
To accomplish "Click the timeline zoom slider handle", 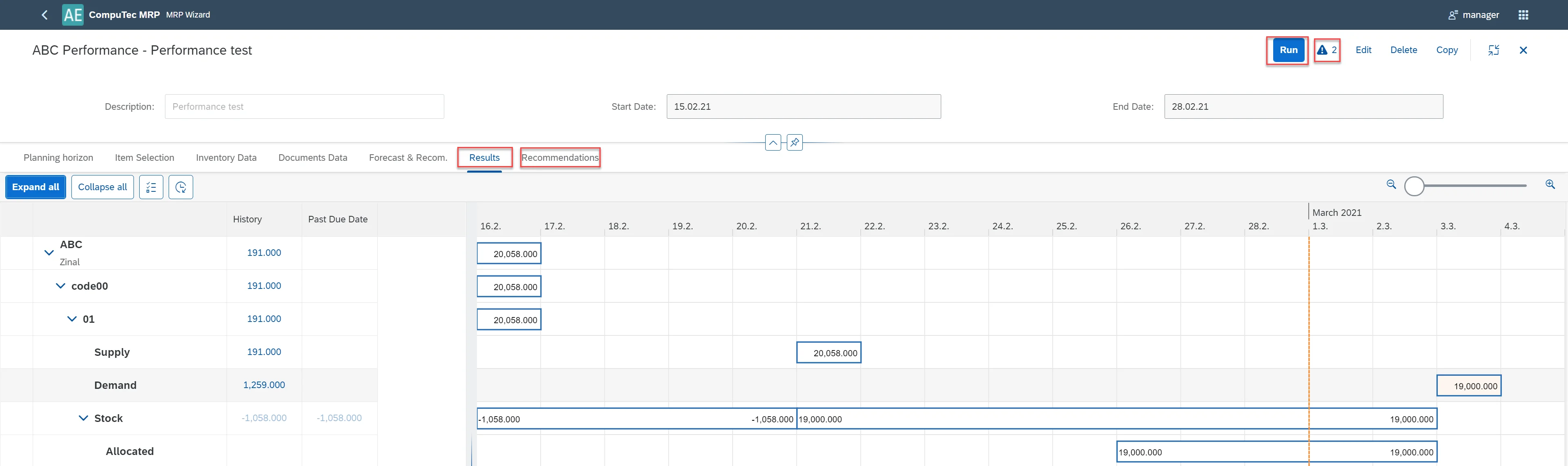I will click(x=1414, y=186).
